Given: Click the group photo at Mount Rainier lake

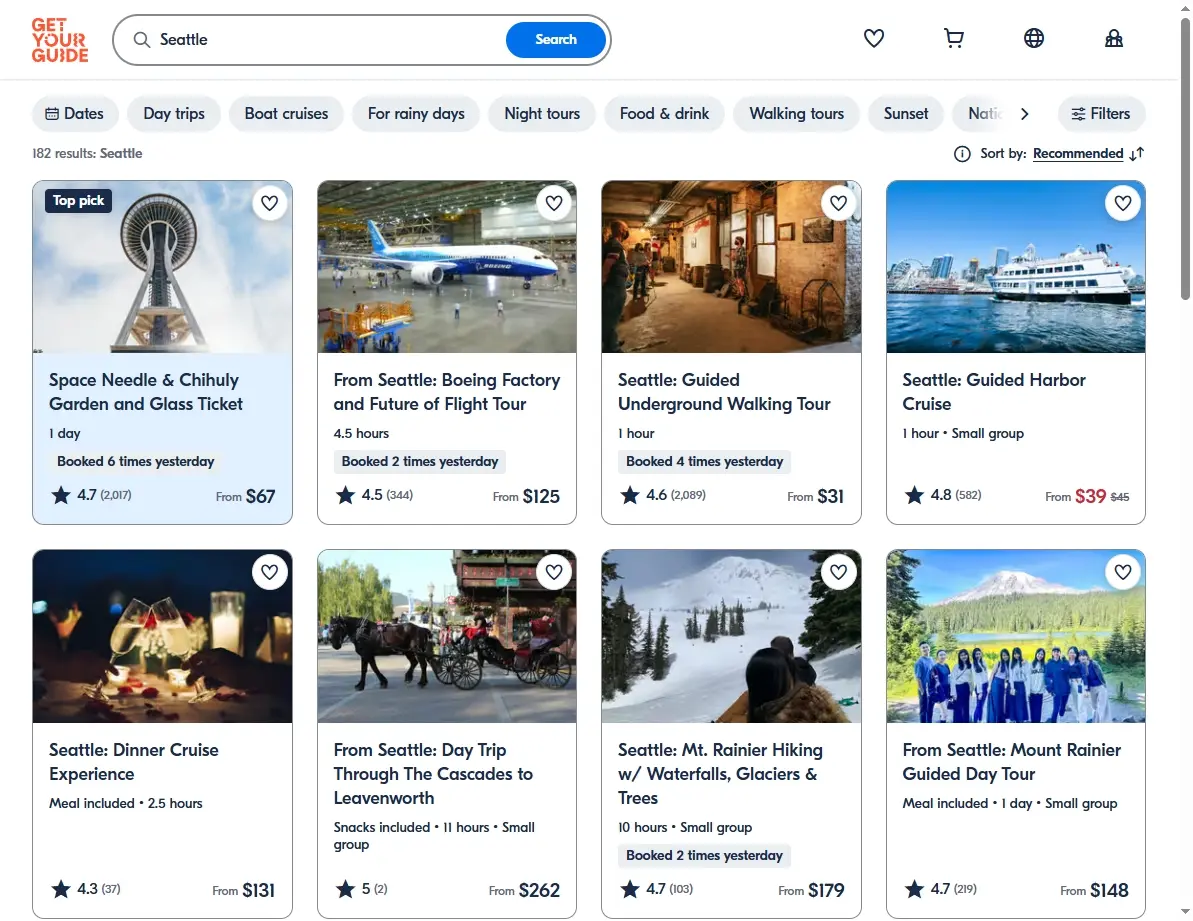Looking at the screenshot, I should coord(1016,637).
